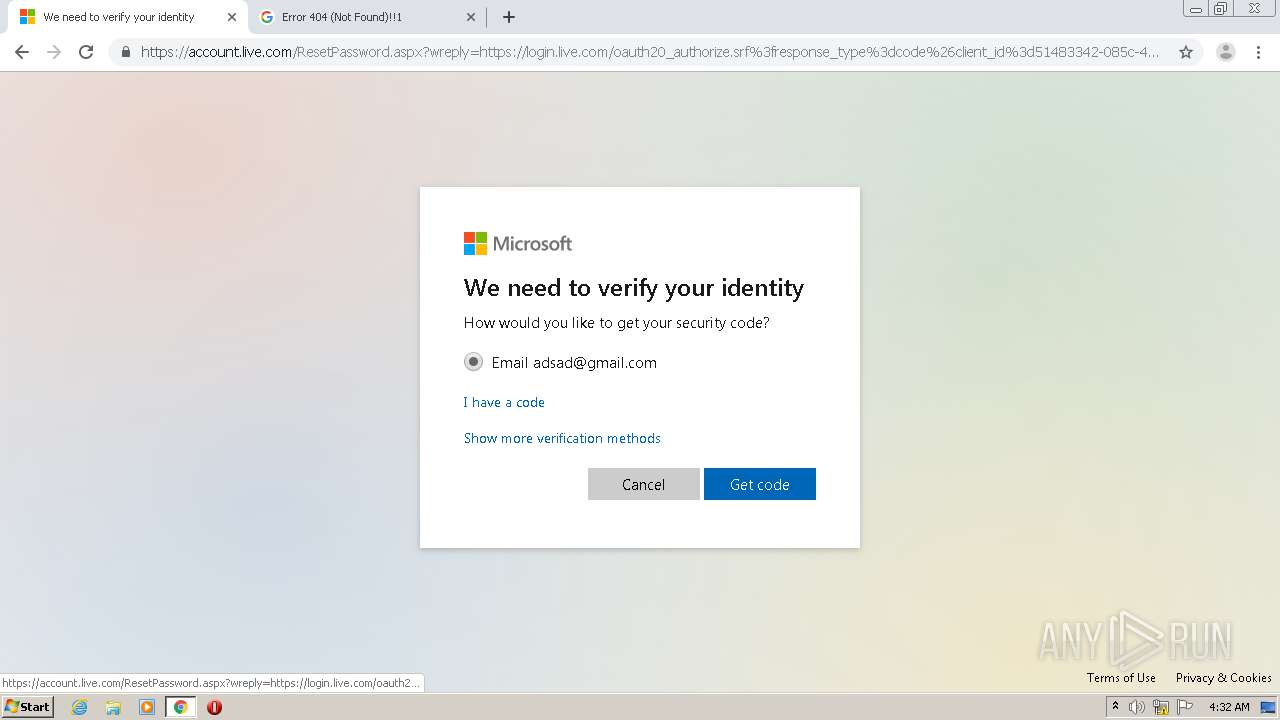Click the red Opera icon on taskbar
Viewport: 1280px width, 720px height.
(x=214, y=707)
